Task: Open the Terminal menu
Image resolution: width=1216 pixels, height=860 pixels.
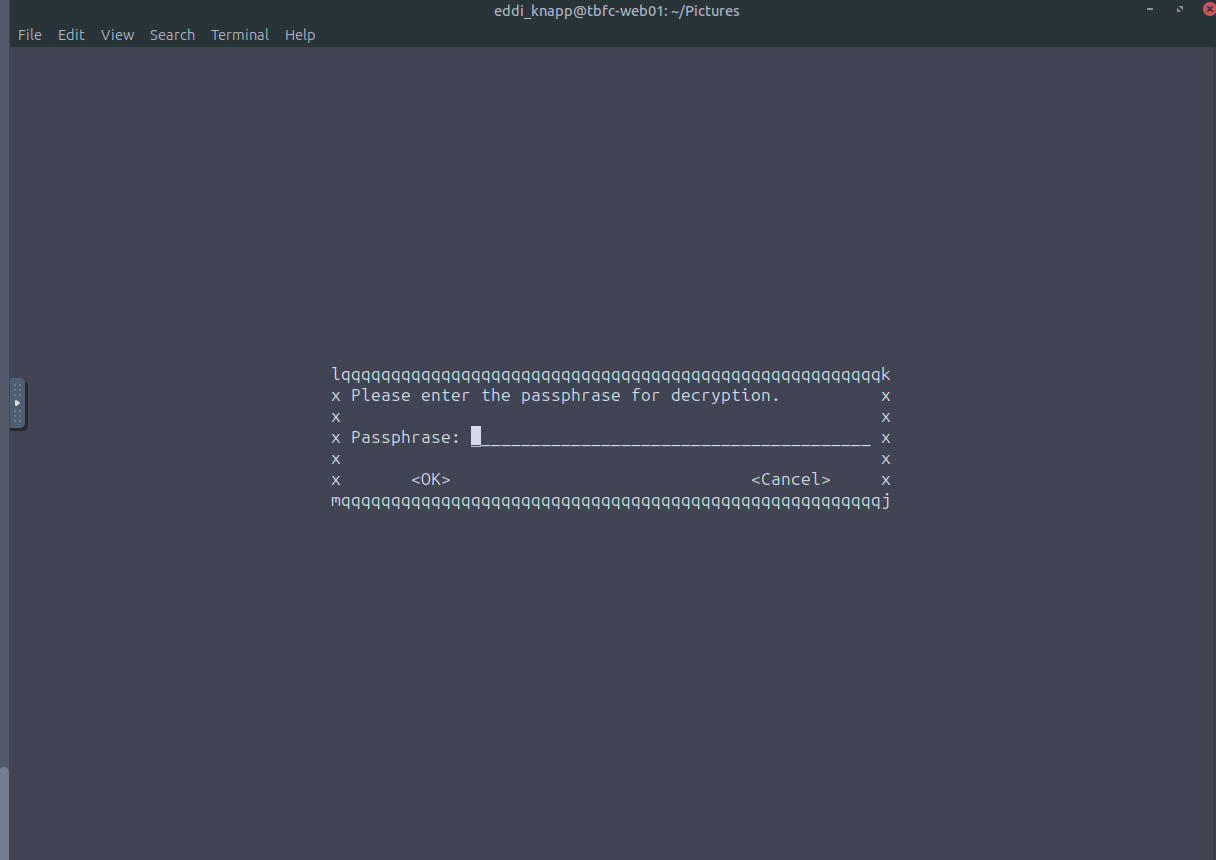Action: coord(239,35)
